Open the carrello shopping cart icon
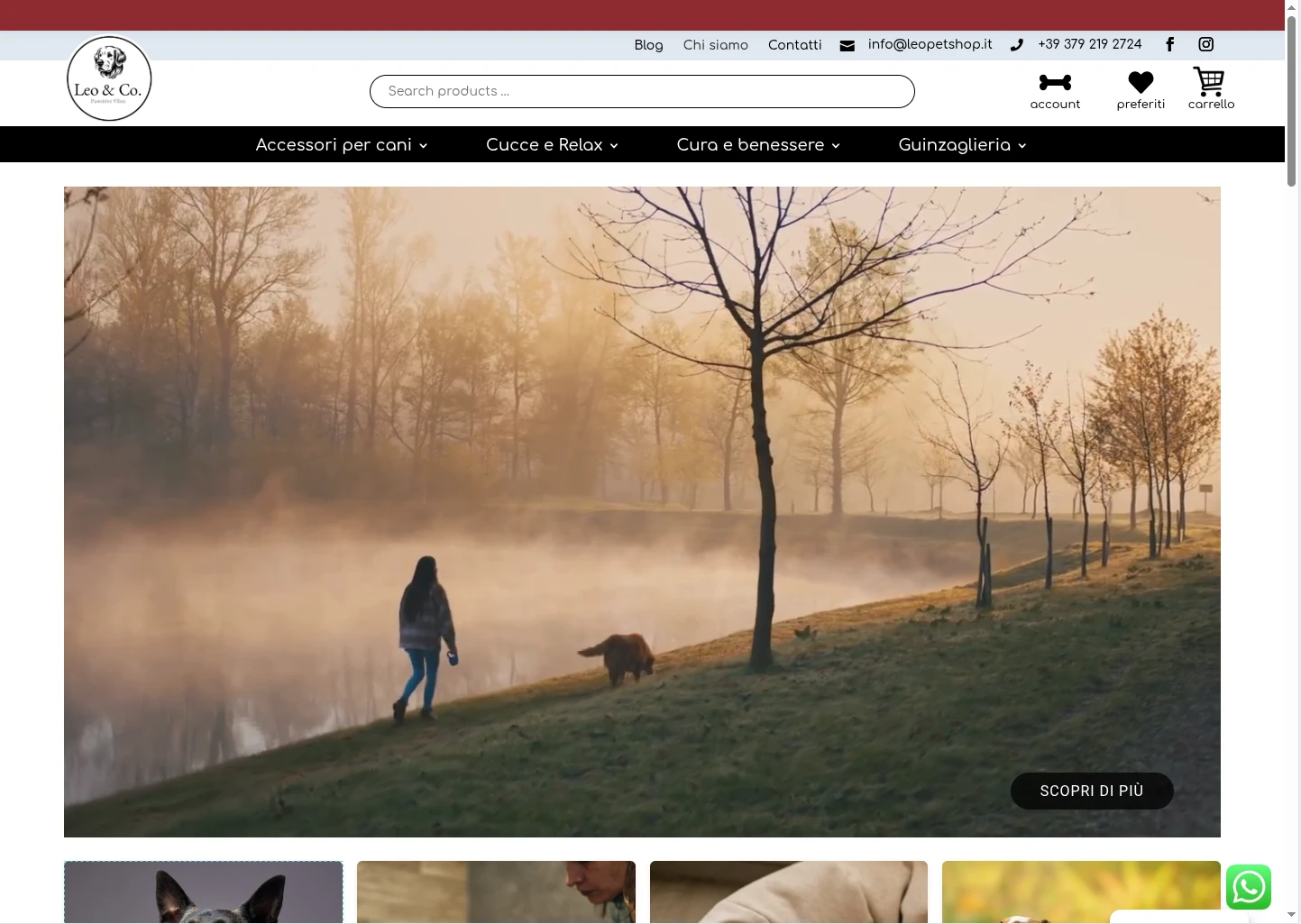1301x924 pixels. (1209, 82)
